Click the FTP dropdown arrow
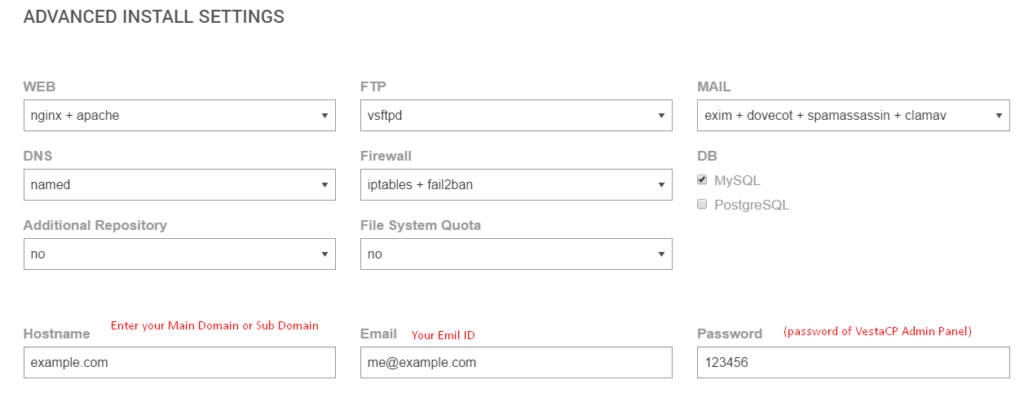Screen dimensions: 1024x402 662,116
